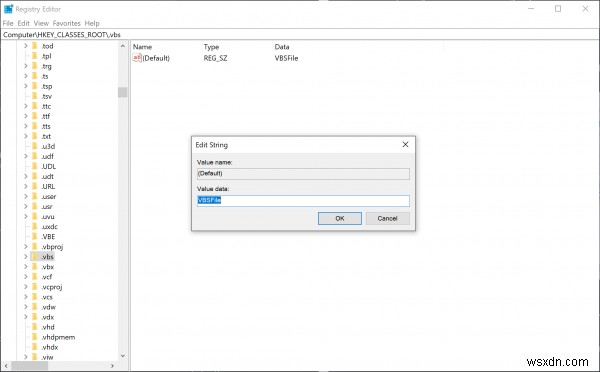600x372 pixels.
Task: Select the .vdx folder icon
Action: (x=35, y=317)
